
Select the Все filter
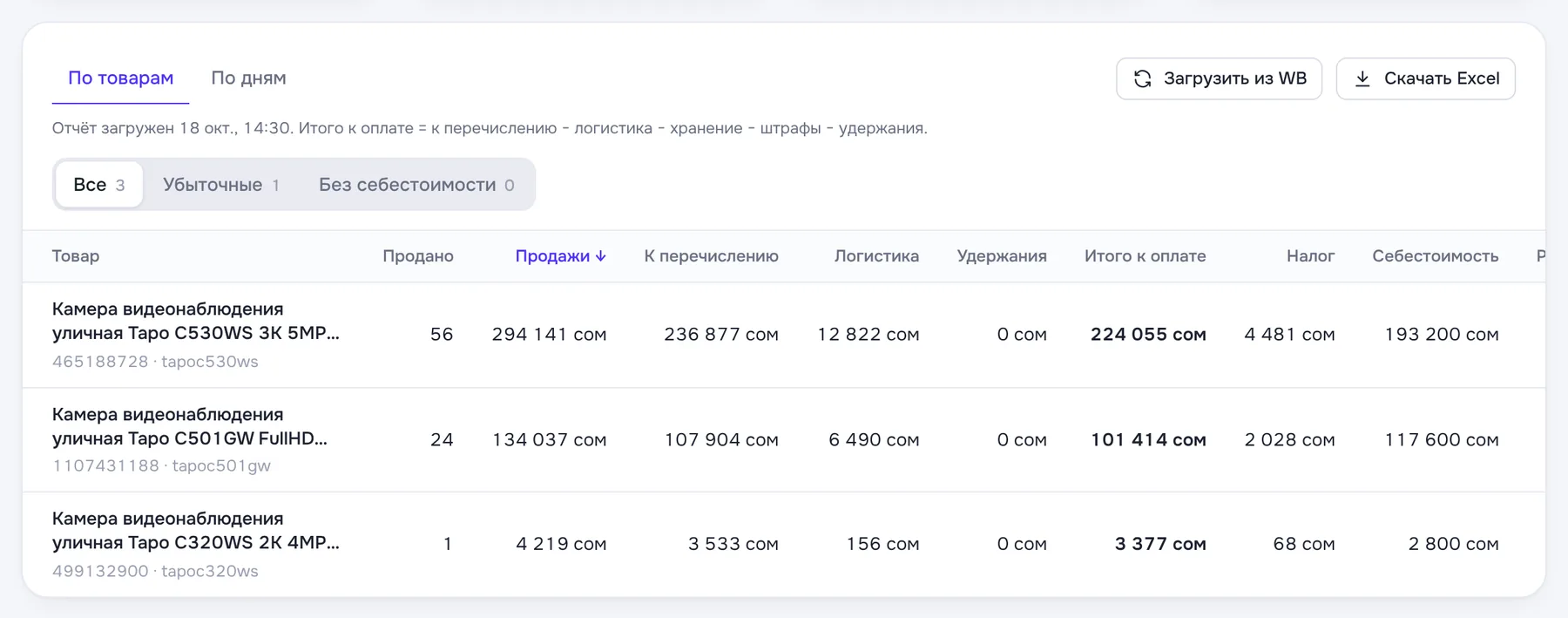(x=98, y=185)
